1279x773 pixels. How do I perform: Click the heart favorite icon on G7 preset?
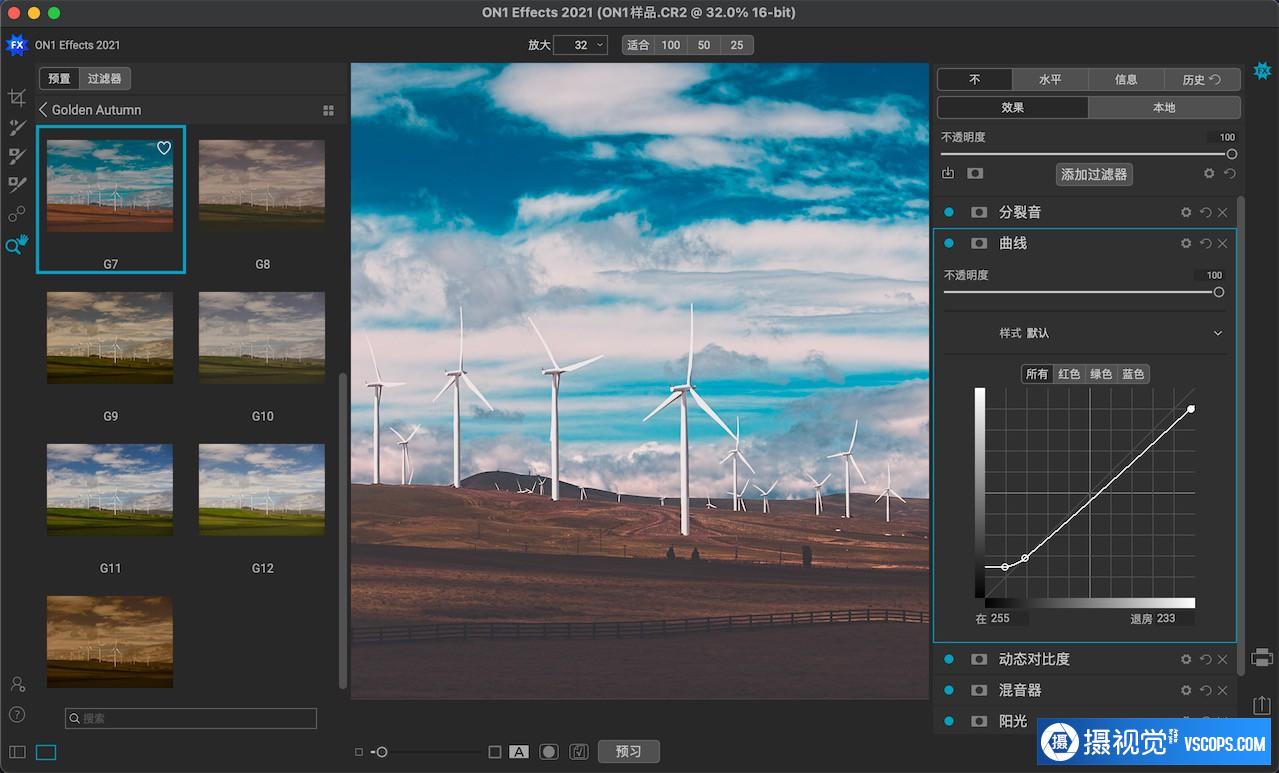(164, 148)
